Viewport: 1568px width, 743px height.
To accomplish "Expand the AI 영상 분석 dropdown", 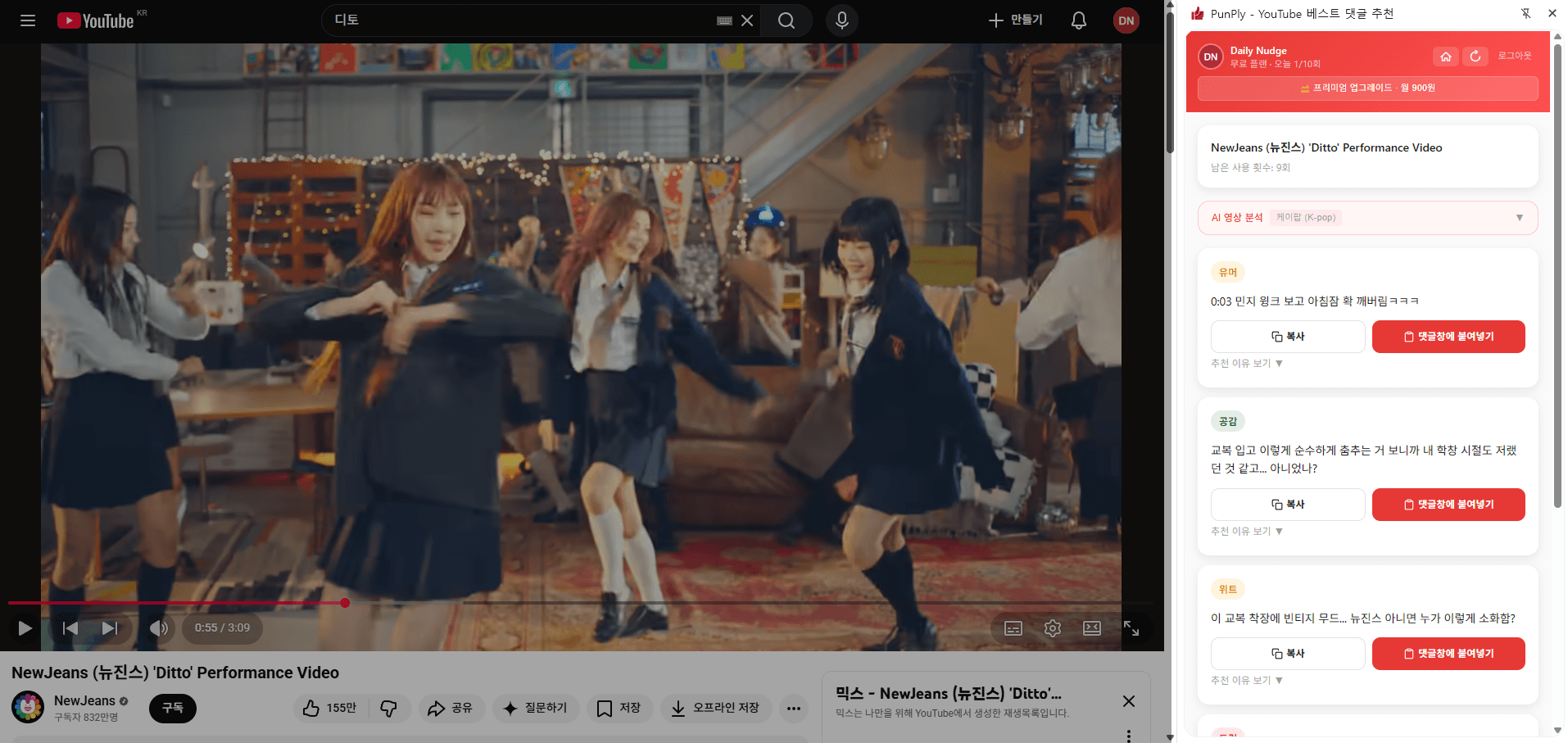I will click(1519, 218).
